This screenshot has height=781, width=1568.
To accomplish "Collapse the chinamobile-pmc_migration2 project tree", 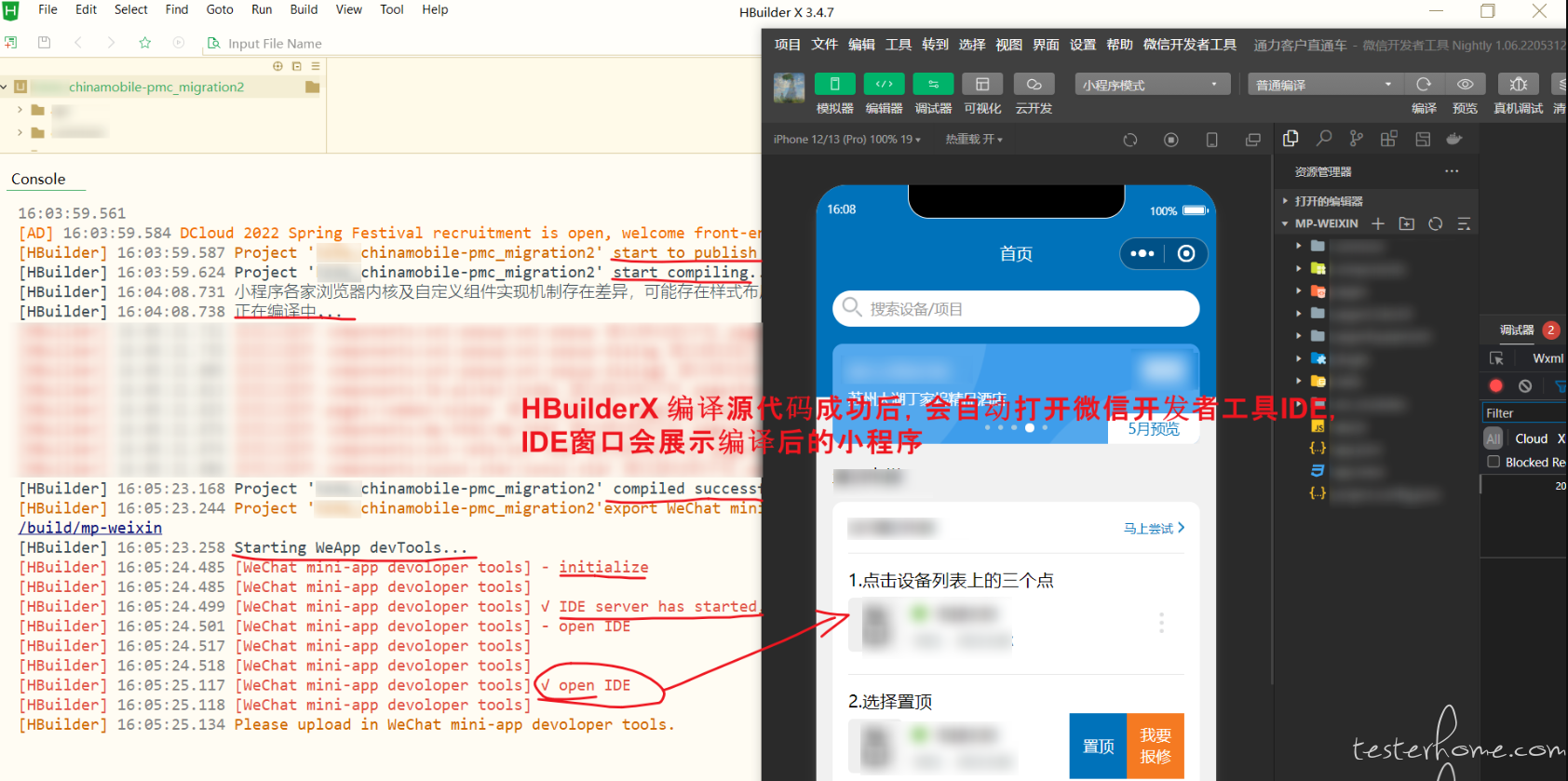I will (x=5, y=87).
